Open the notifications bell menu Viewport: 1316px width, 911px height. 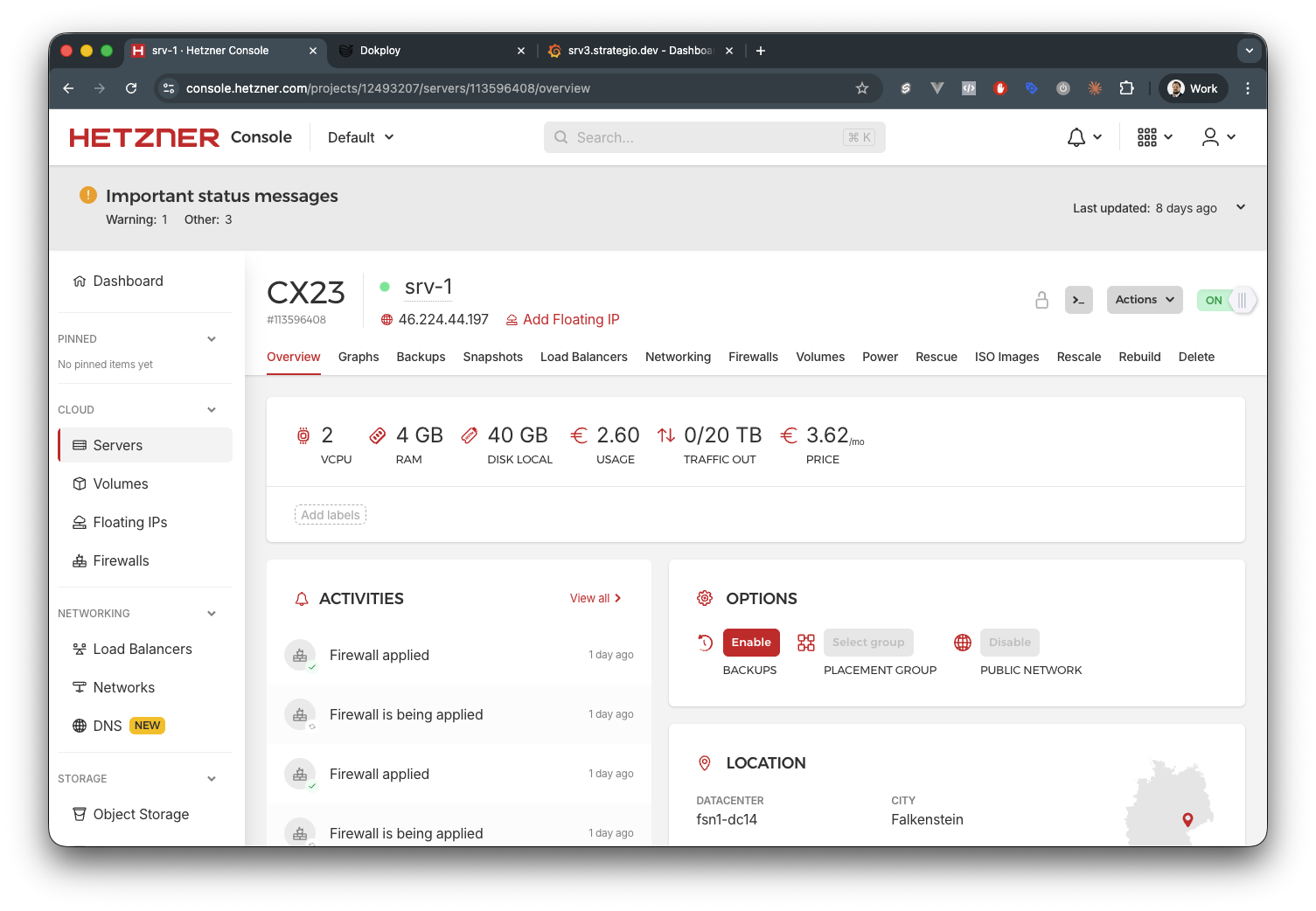point(1083,137)
